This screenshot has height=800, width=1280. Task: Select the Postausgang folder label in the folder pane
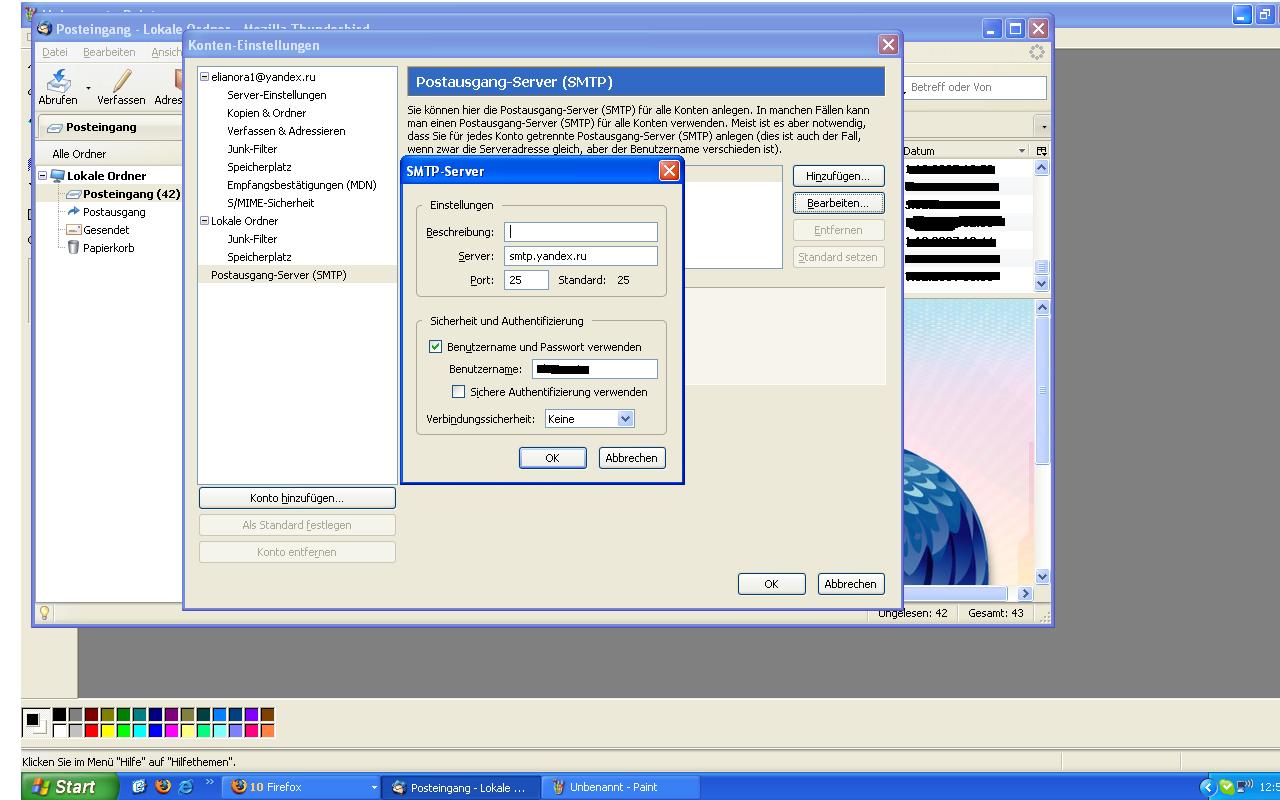[x=114, y=212]
